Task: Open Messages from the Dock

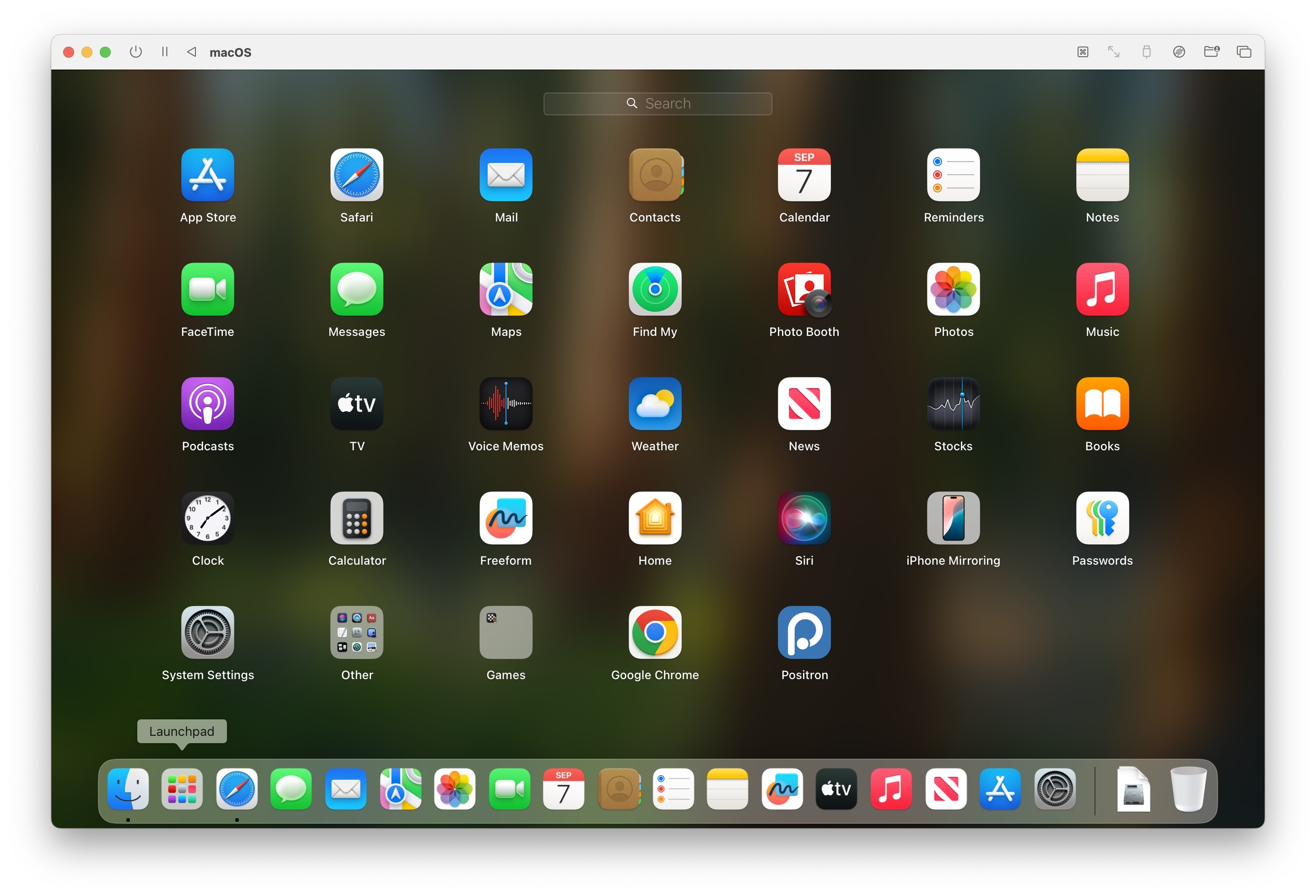Action: [291, 789]
